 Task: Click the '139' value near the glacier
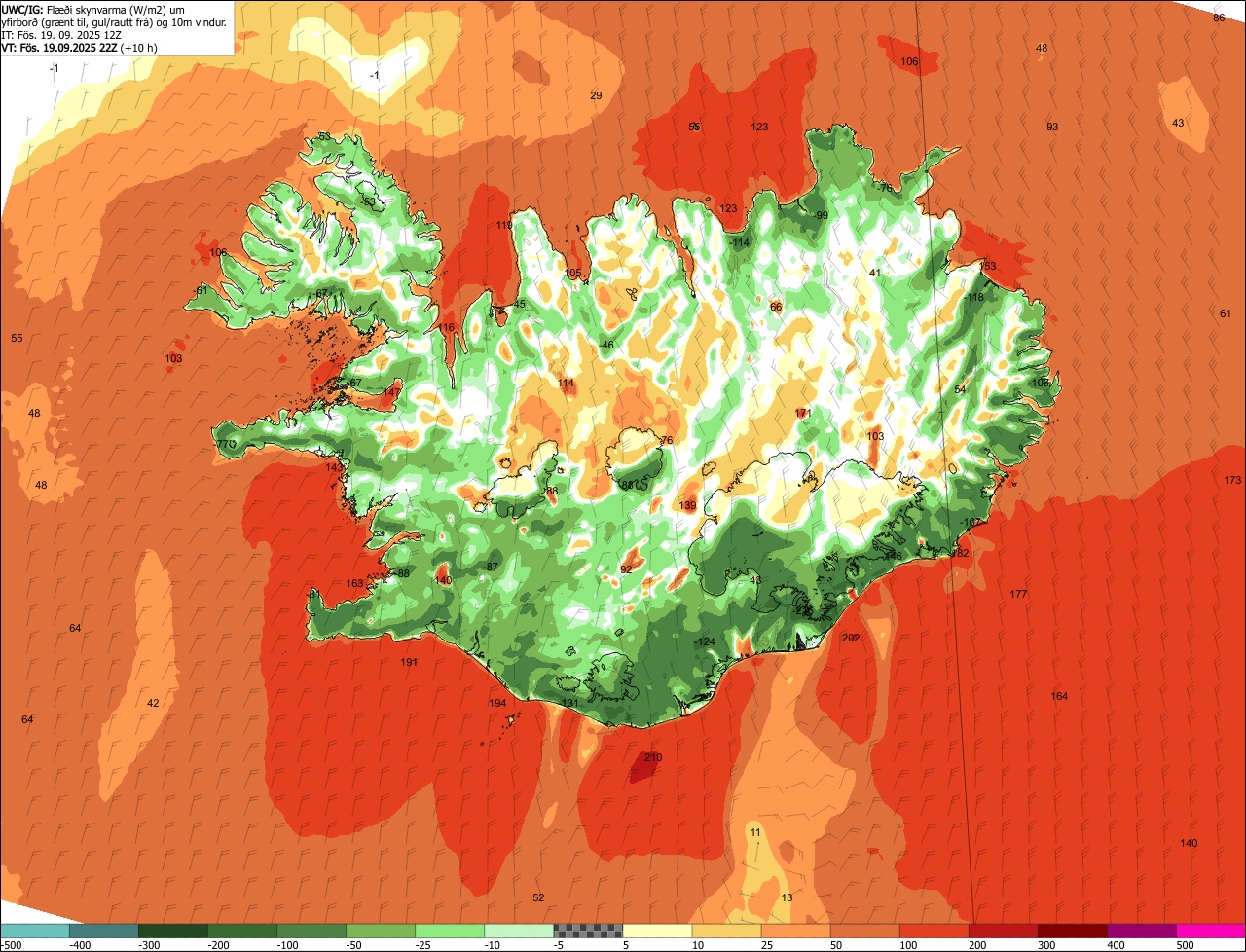[687, 505]
